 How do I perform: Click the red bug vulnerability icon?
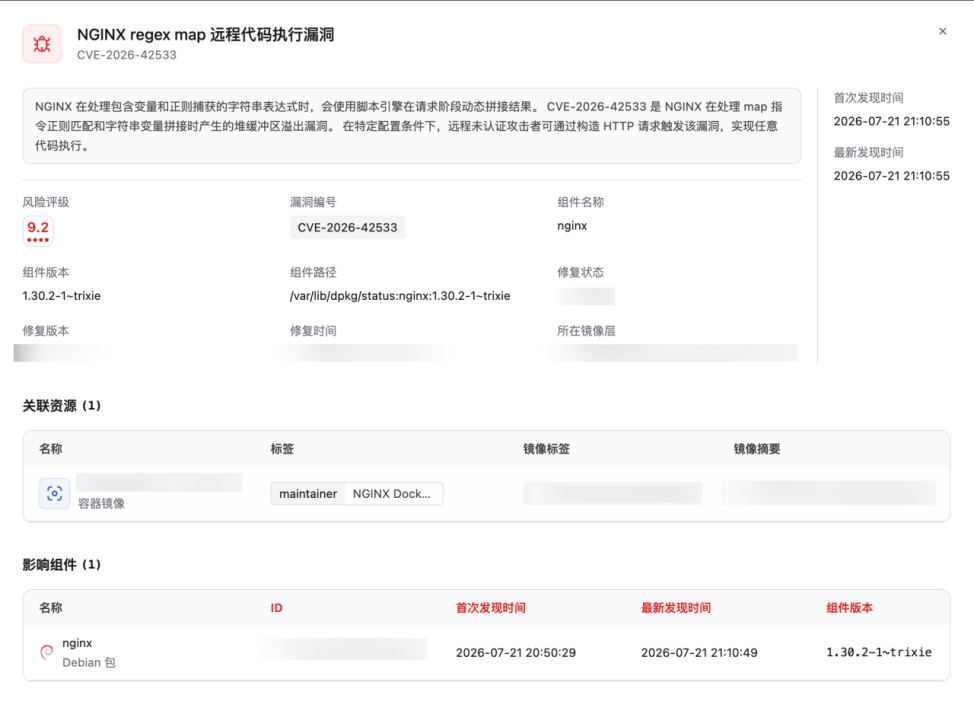(42, 44)
